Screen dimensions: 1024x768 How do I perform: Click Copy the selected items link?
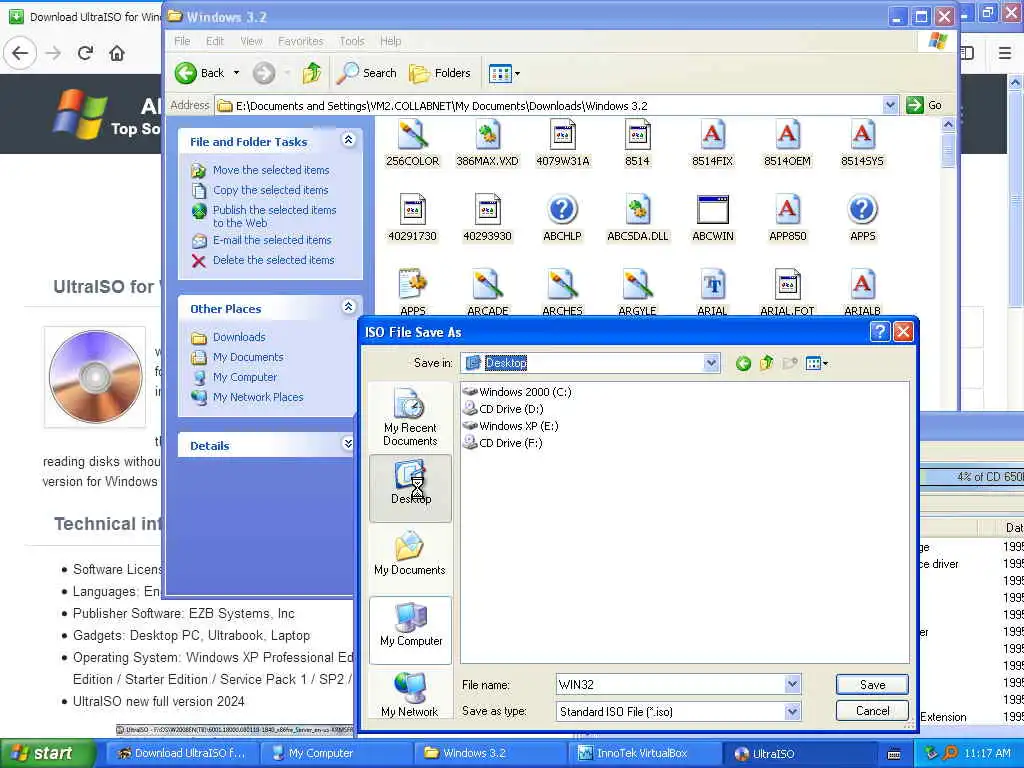tap(270, 190)
